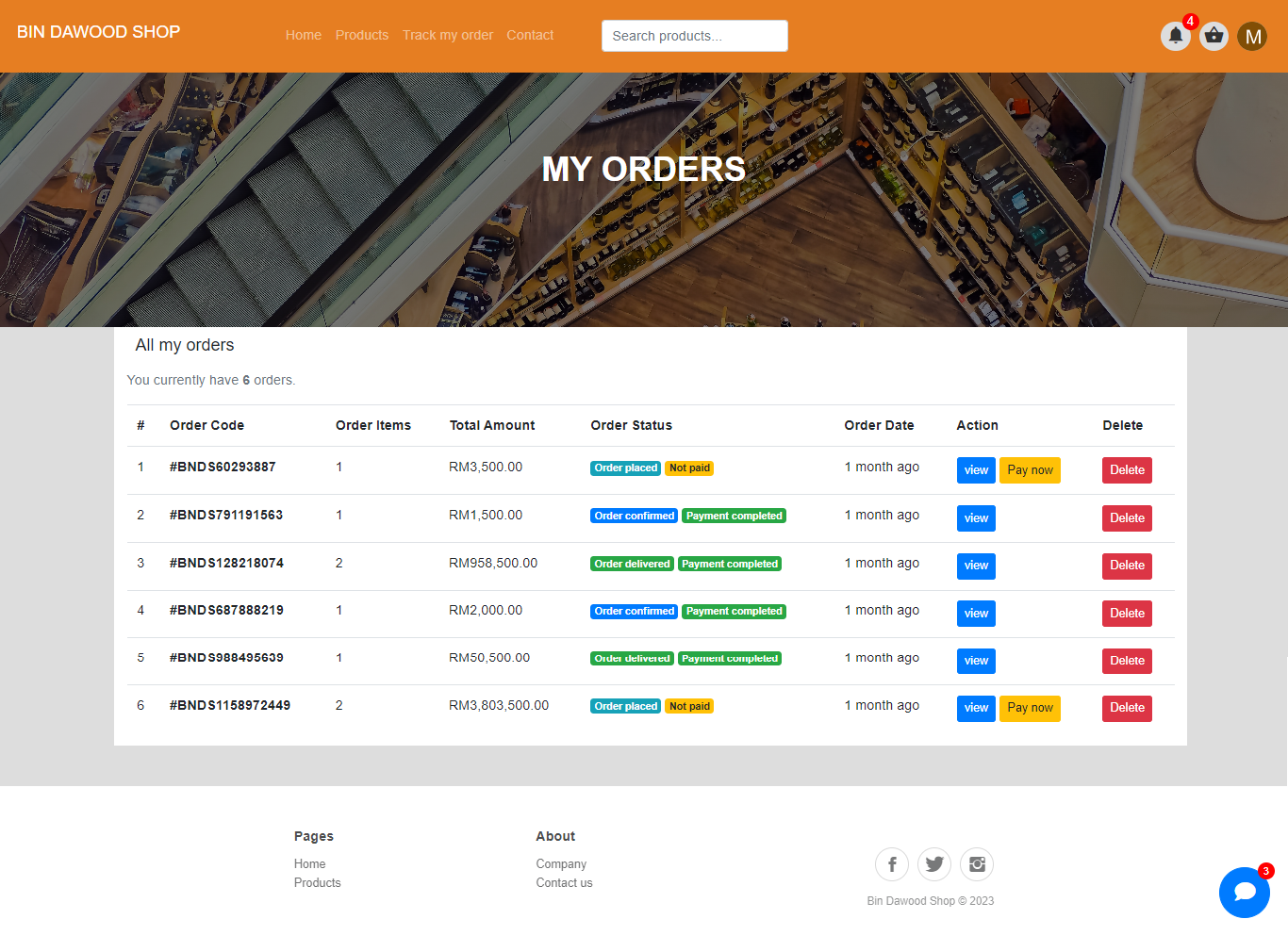Visit the Facebook social icon

tap(891, 864)
